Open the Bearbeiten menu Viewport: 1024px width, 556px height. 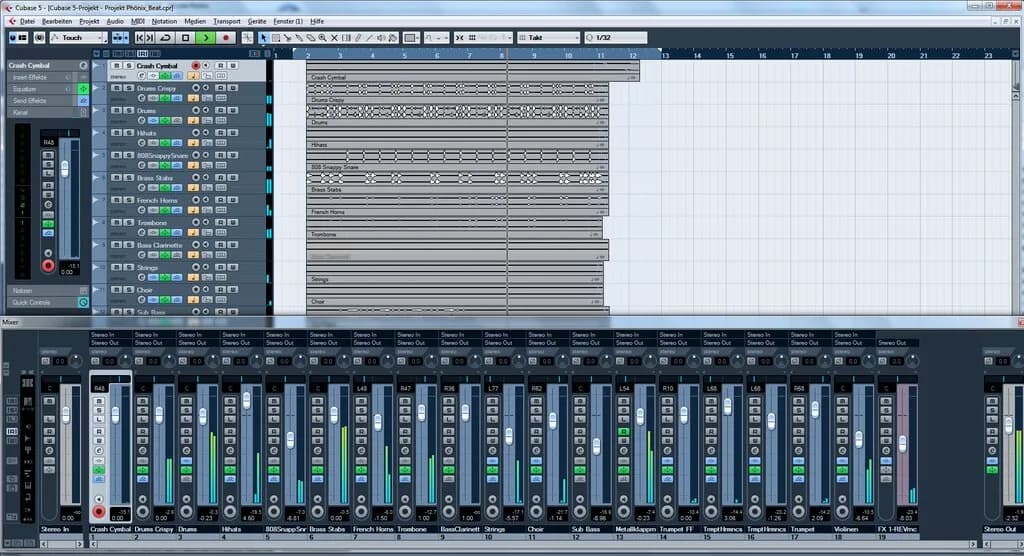click(x=57, y=22)
